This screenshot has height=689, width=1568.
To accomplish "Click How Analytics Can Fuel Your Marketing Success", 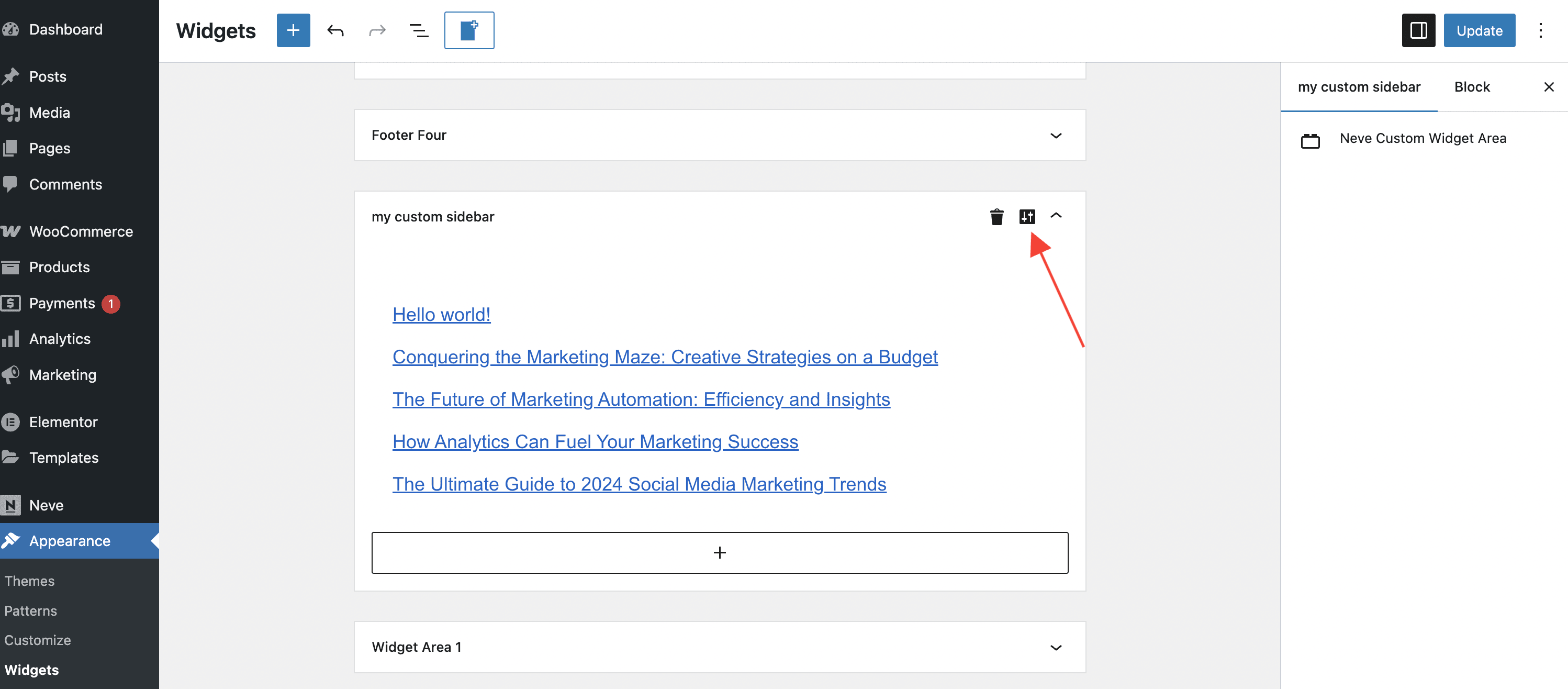I will click(595, 442).
